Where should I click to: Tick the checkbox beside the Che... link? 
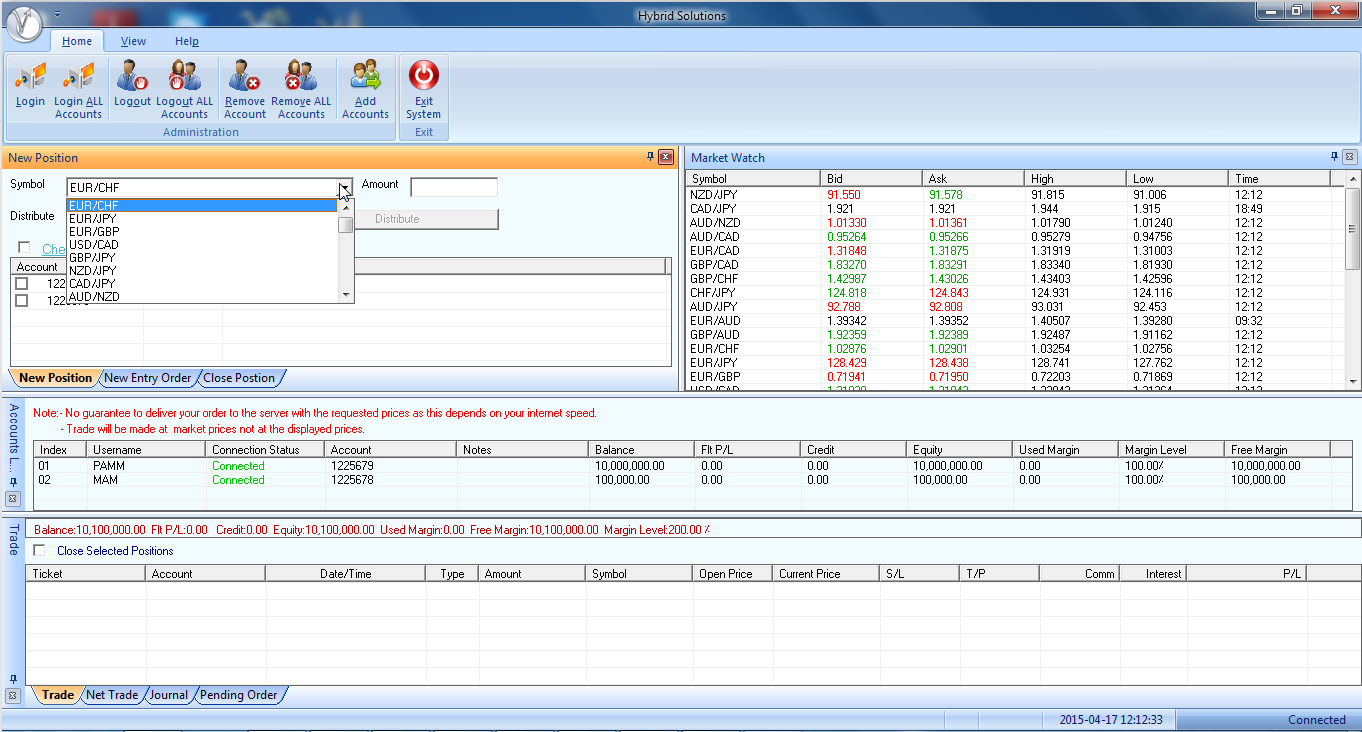[x=24, y=248]
